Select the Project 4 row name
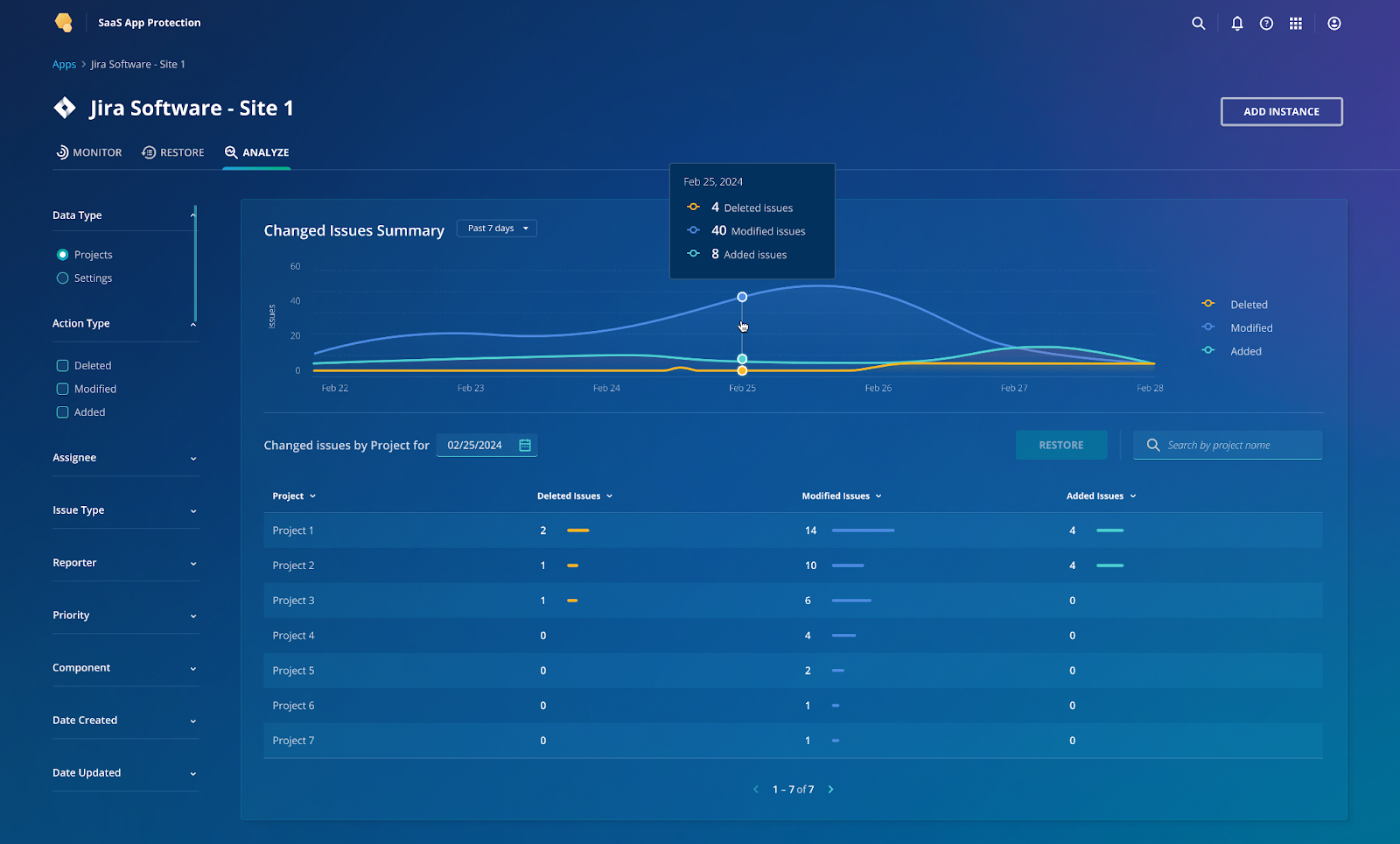This screenshot has height=844, width=1400. [293, 636]
